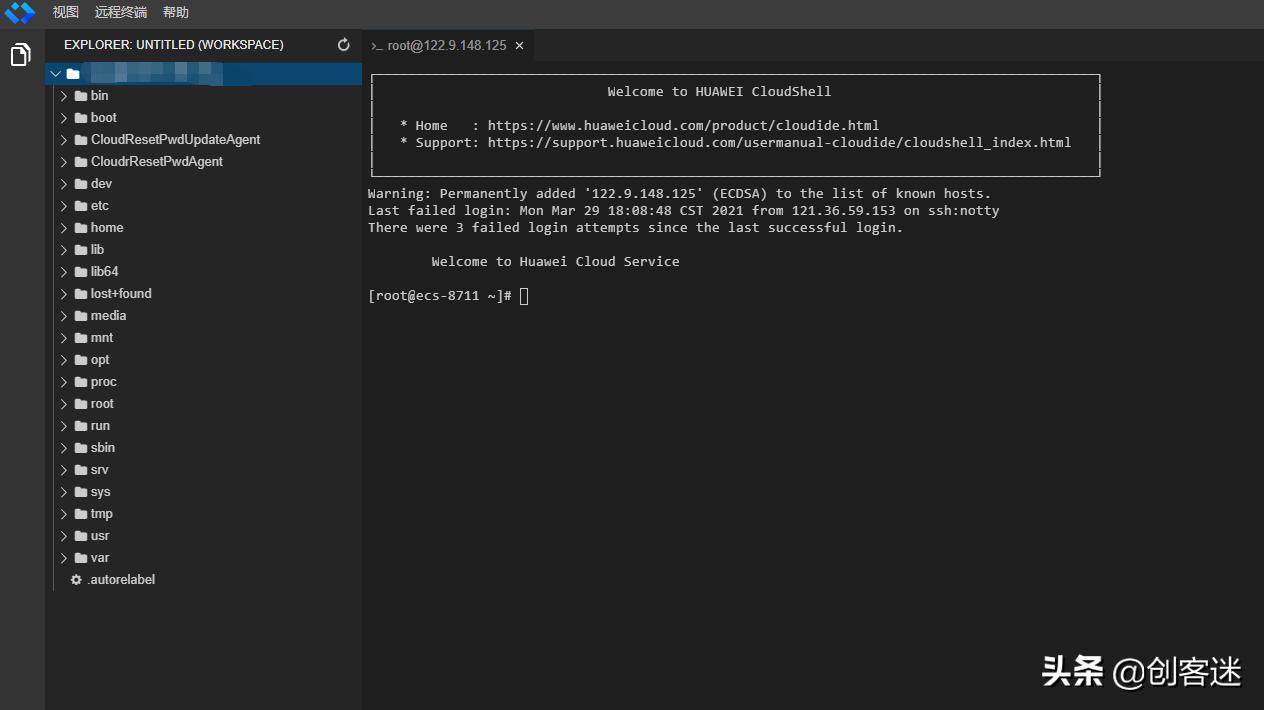Click the workspace root folder icon
The width and height of the screenshot is (1264, 710).
(73, 74)
